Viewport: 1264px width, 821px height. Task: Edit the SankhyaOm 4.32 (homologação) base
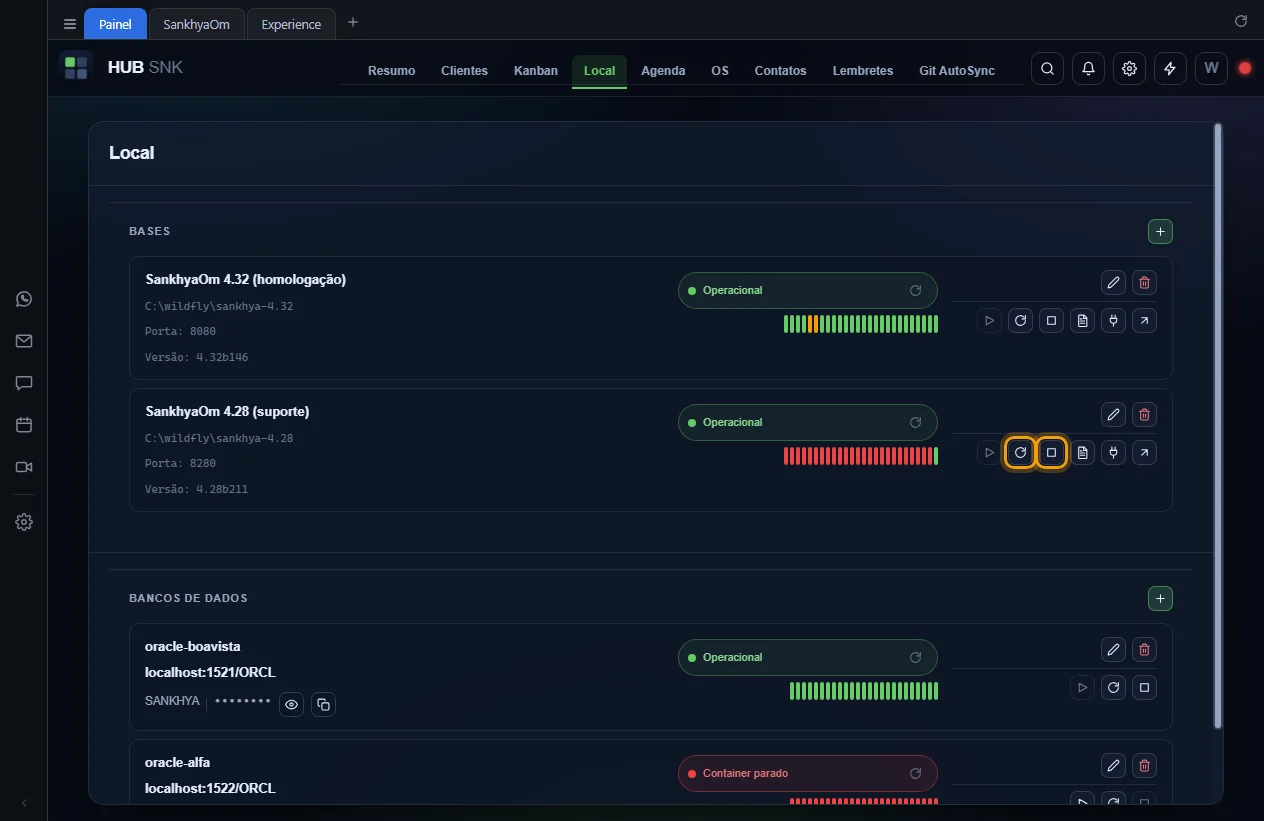coord(1113,282)
